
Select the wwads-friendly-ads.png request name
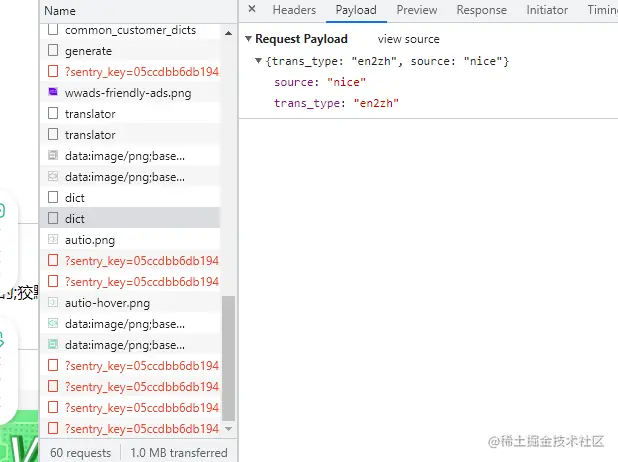pos(128,93)
